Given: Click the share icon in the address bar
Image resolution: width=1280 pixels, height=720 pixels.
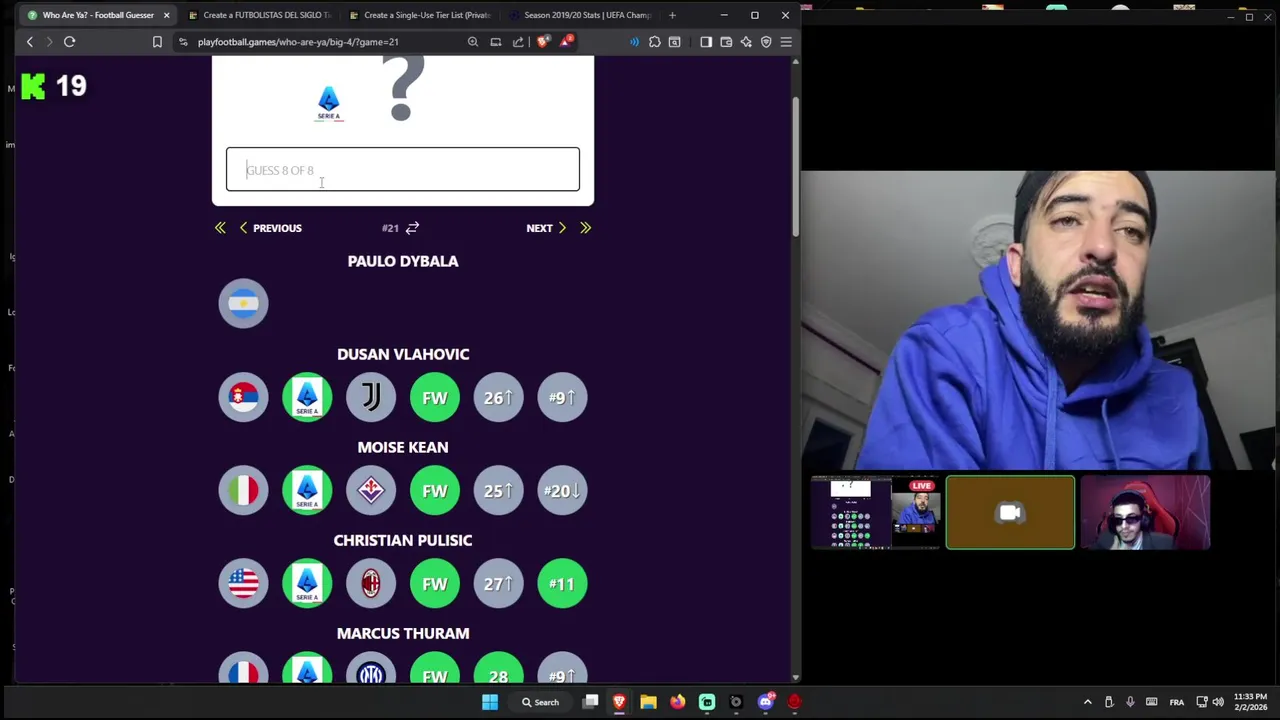Looking at the screenshot, I should pos(518,42).
